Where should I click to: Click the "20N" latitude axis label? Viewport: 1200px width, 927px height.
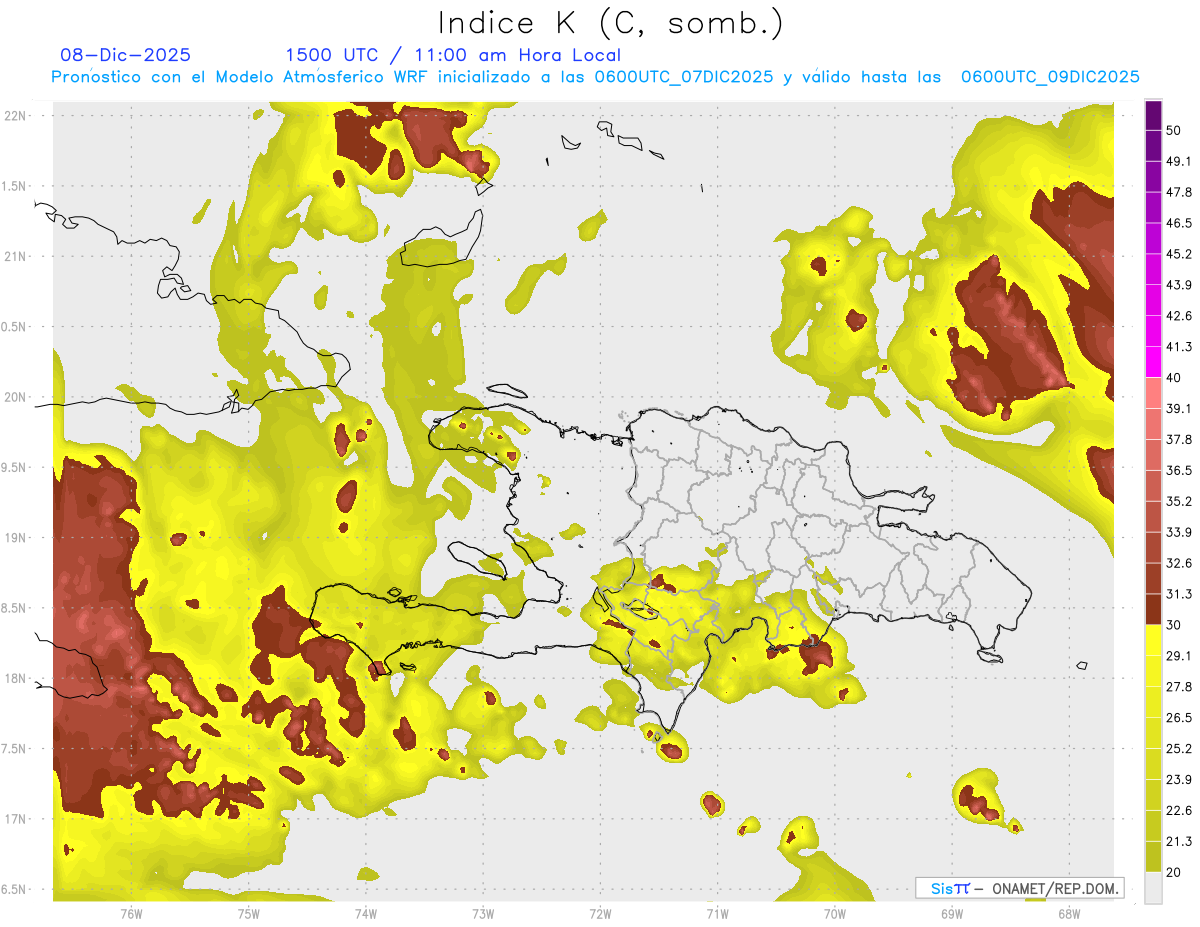14,397
